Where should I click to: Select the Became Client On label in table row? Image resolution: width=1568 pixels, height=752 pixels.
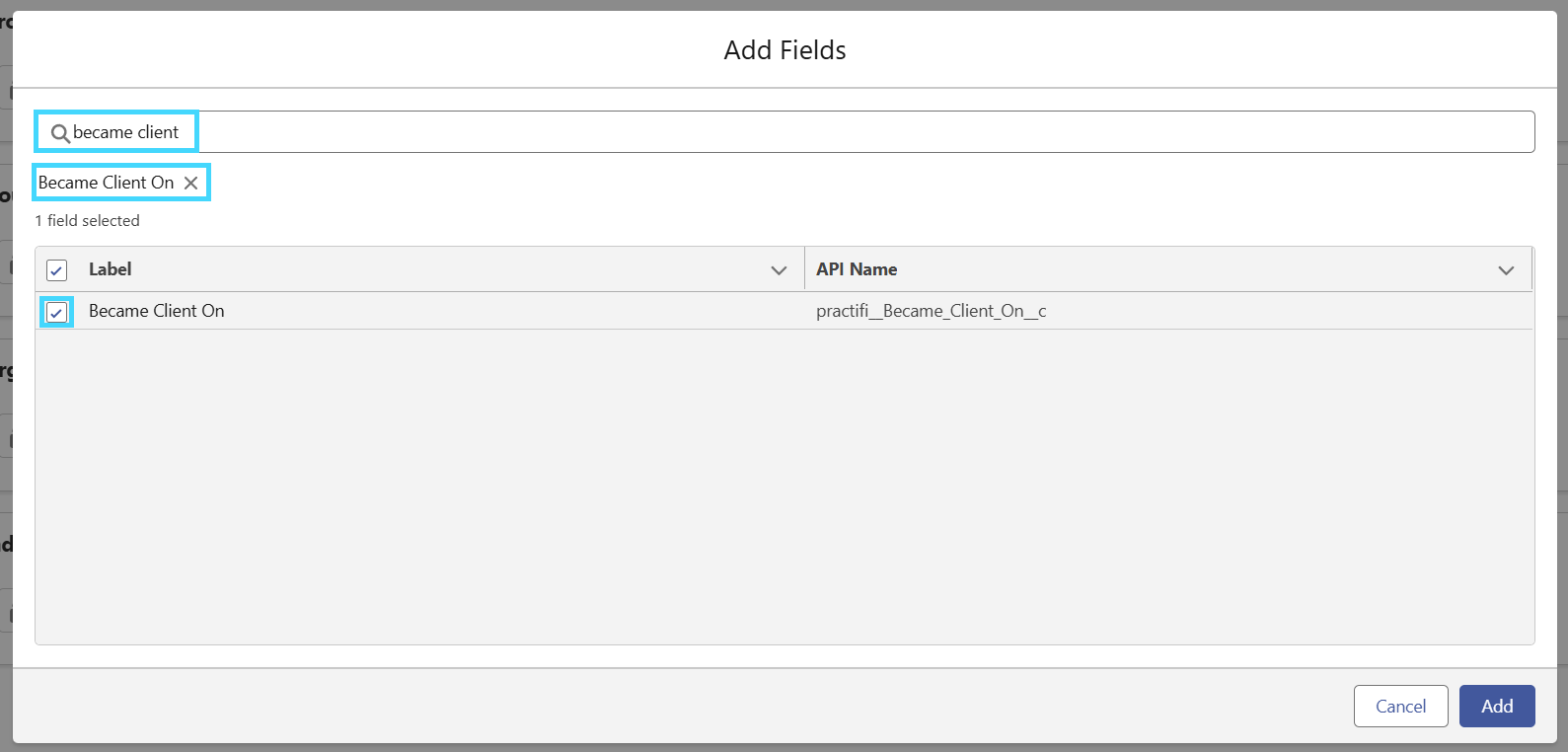[x=157, y=311]
